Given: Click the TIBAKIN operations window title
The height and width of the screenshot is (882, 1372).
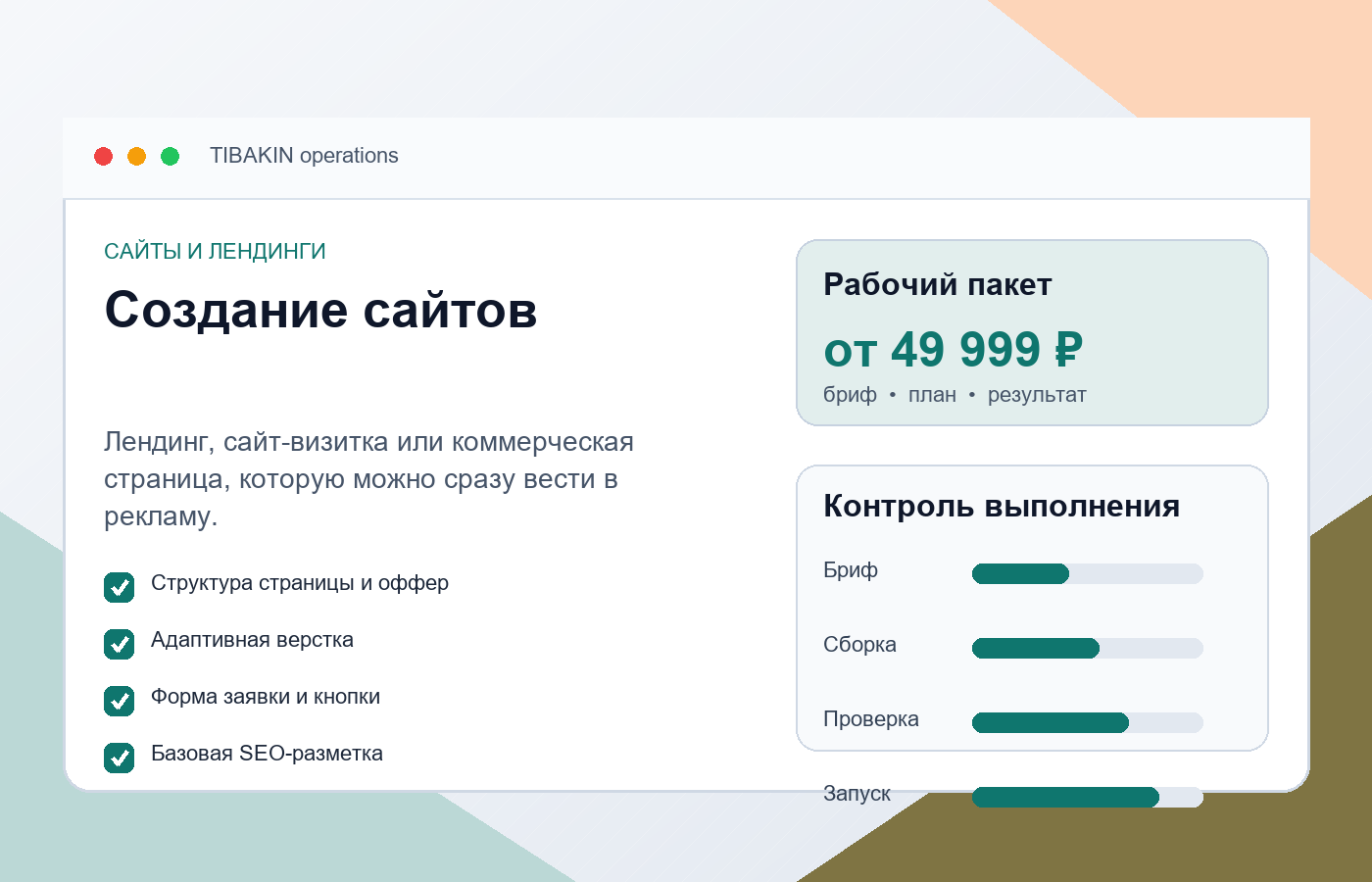Looking at the screenshot, I should coord(304,156).
